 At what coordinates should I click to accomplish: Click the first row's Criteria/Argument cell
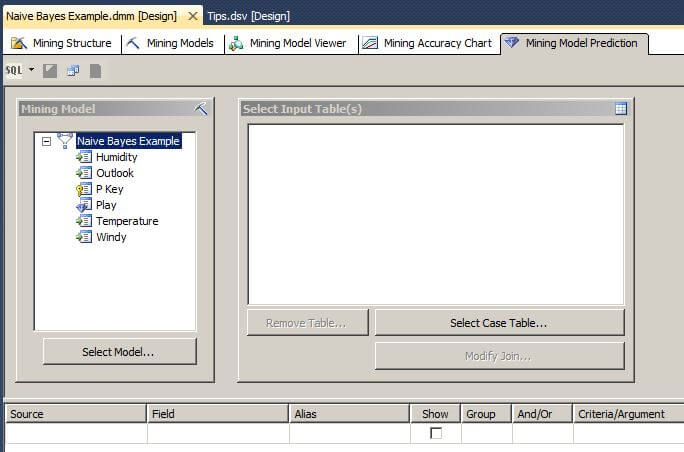[x=629, y=433]
